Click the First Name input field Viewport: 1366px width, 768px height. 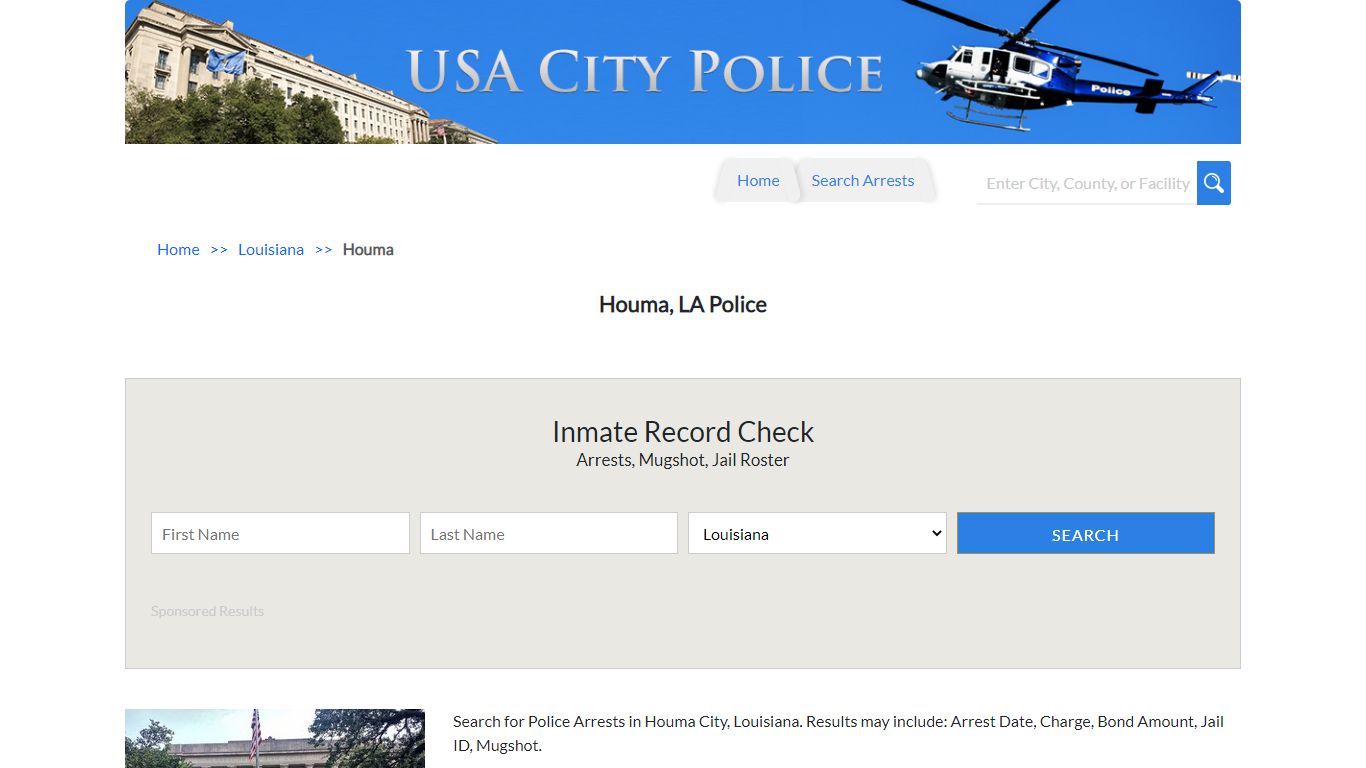280,534
